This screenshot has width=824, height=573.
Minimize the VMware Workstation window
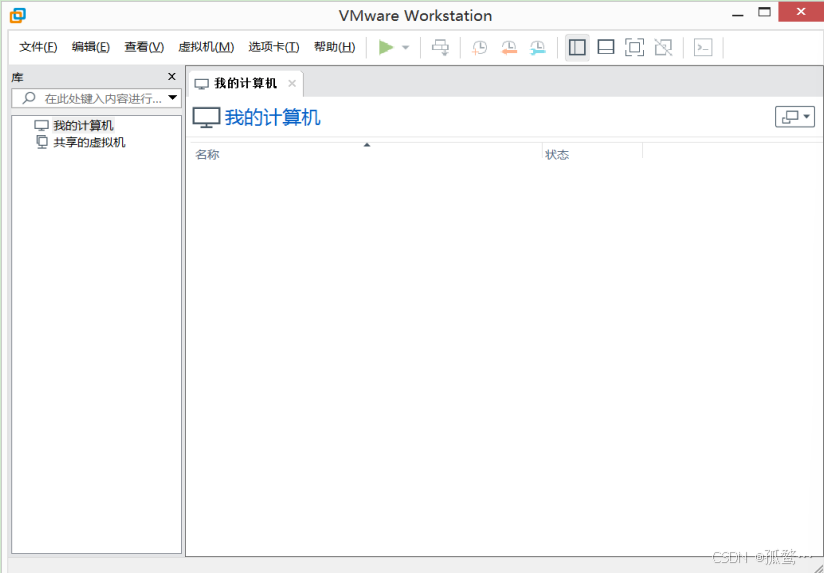pos(737,15)
